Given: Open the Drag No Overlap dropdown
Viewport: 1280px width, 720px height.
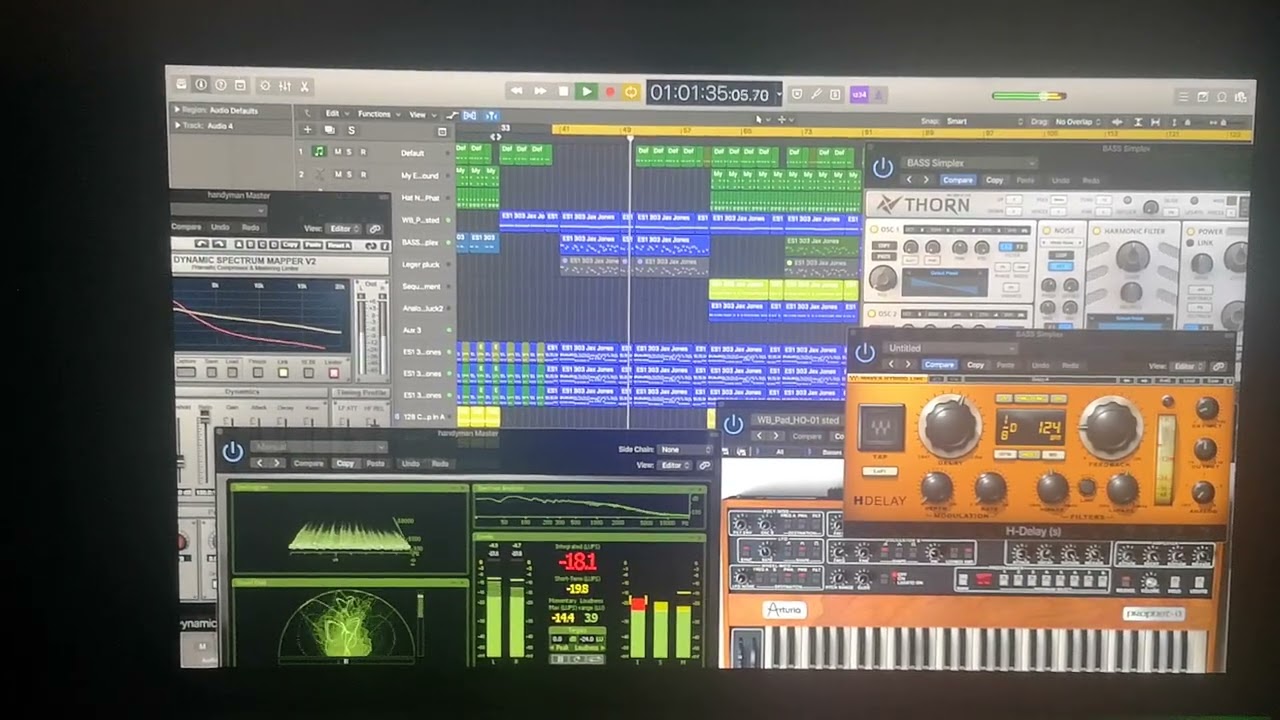Looking at the screenshot, I should coord(1078,122).
